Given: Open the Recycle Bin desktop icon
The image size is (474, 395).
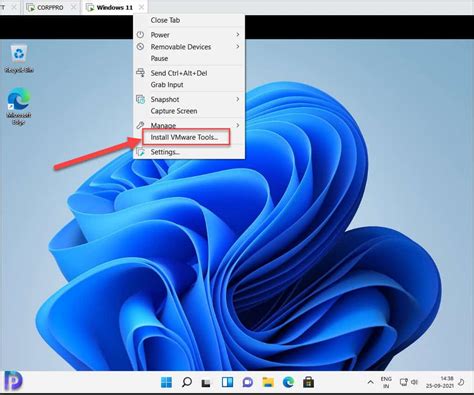Looking at the screenshot, I should tap(19, 59).
